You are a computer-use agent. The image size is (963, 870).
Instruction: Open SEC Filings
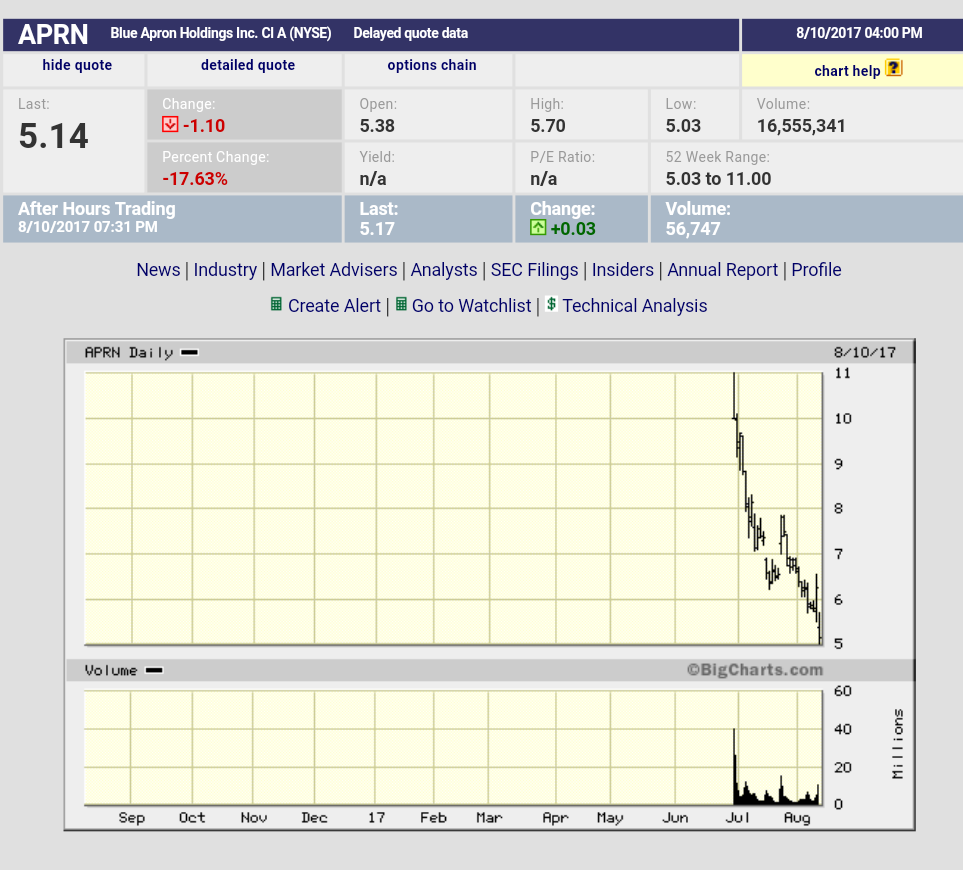tap(534, 270)
